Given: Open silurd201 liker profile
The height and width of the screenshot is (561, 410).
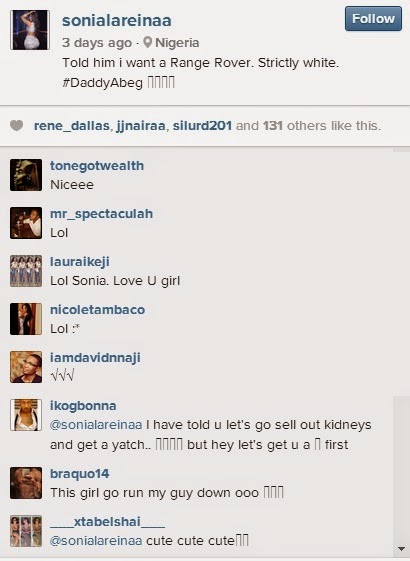Looking at the screenshot, I should tap(202, 126).
